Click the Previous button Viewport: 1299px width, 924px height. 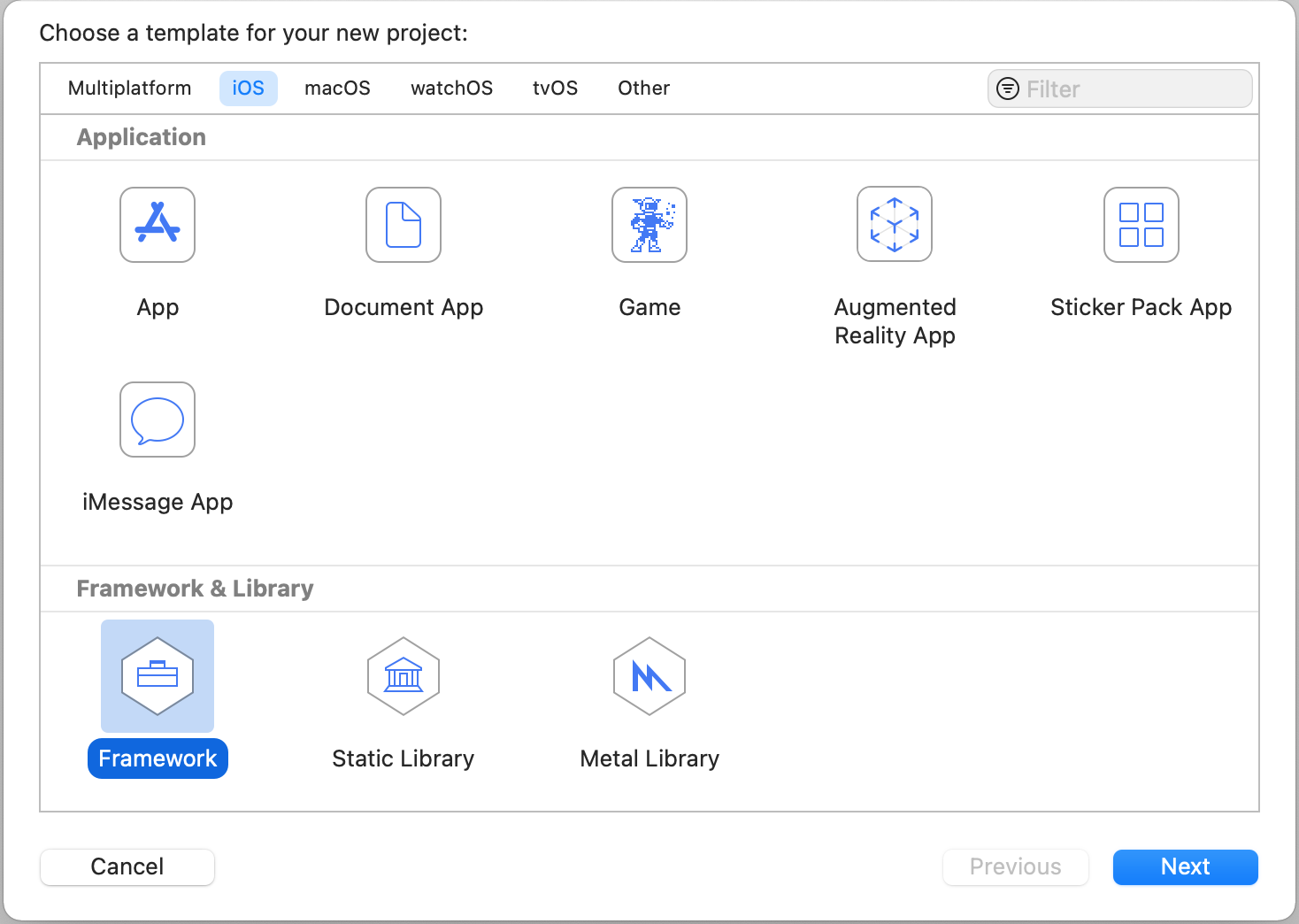(1016, 866)
